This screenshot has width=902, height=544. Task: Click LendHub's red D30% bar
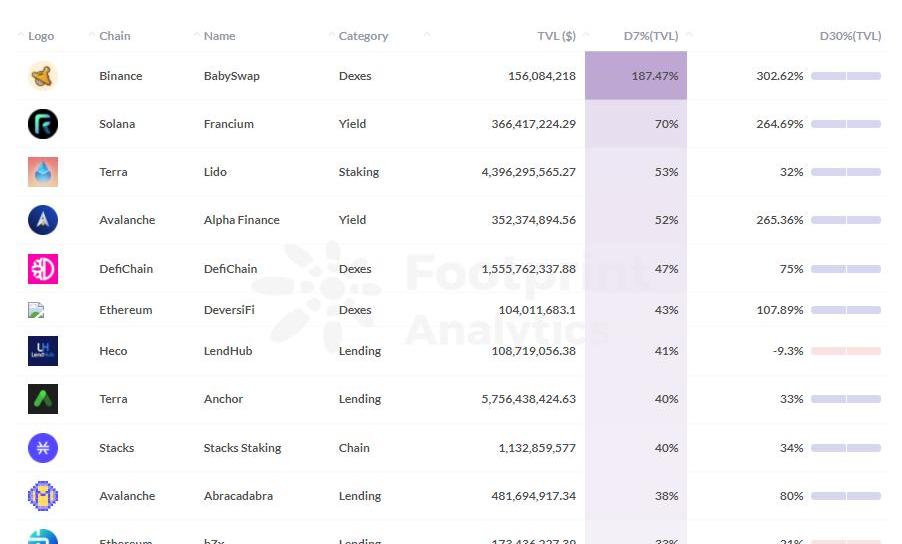point(845,351)
